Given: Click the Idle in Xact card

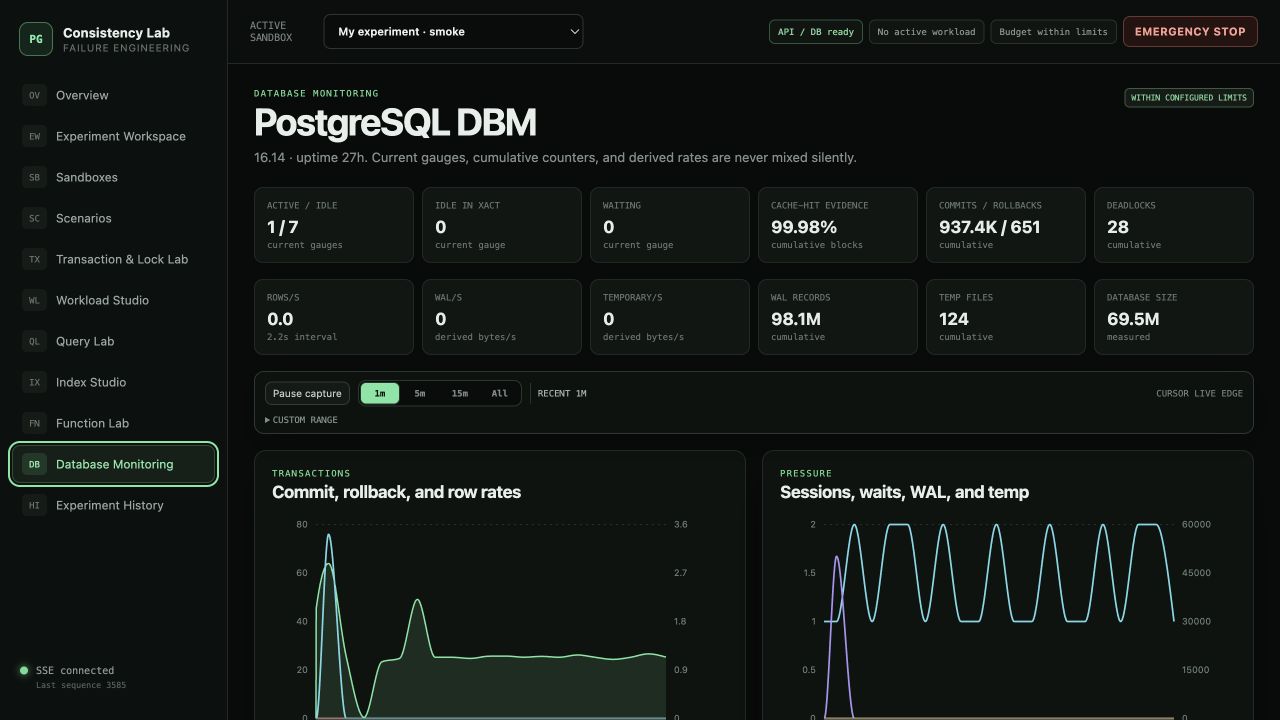Looking at the screenshot, I should tap(502, 225).
